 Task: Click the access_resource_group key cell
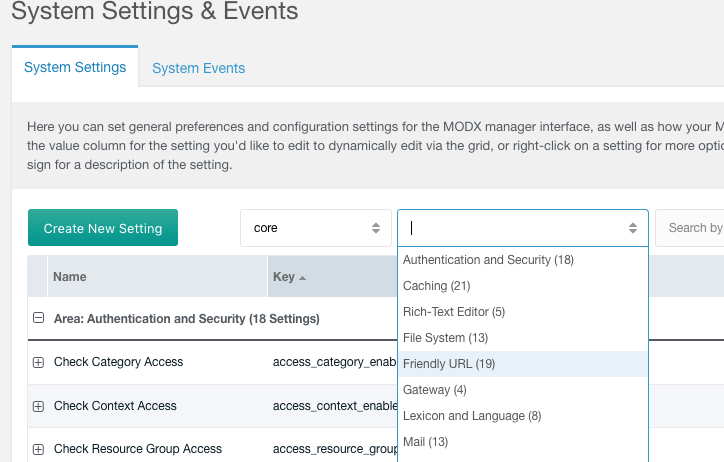(x=335, y=449)
